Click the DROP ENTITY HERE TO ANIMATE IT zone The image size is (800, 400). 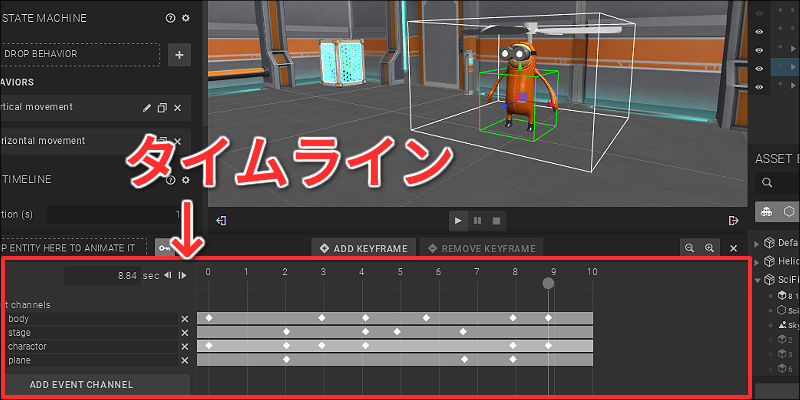click(x=73, y=248)
